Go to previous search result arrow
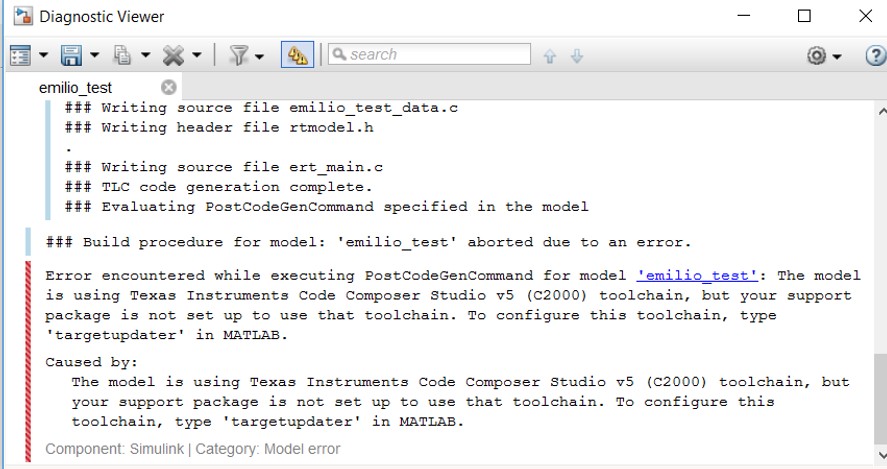The width and height of the screenshot is (887, 469). click(x=550, y=56)
